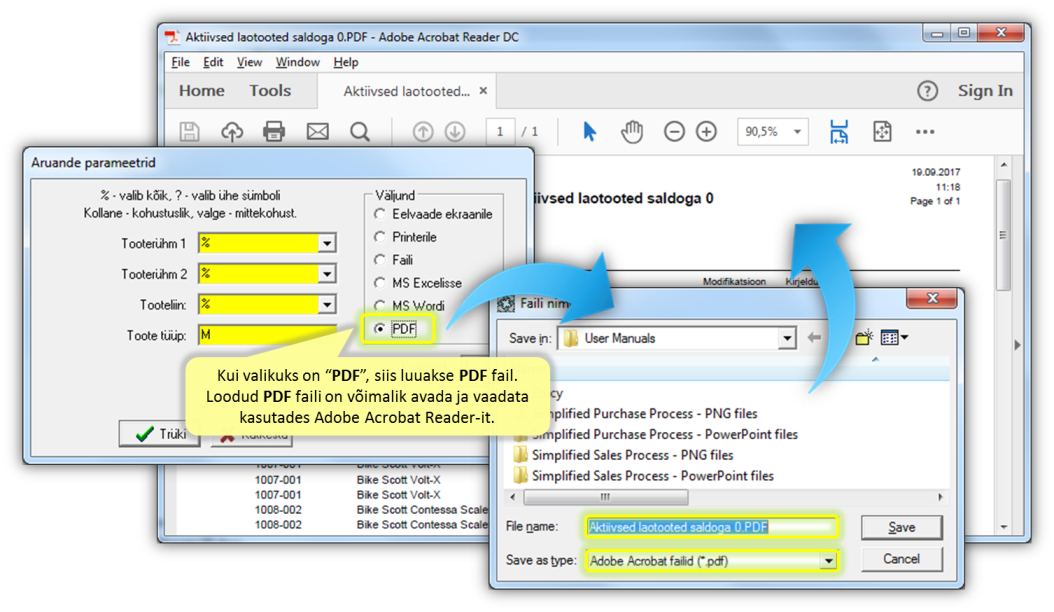
Task: Click the Save file icon in Acrobat toolbar
Action: pyautogui.click(x=190, y=131)
